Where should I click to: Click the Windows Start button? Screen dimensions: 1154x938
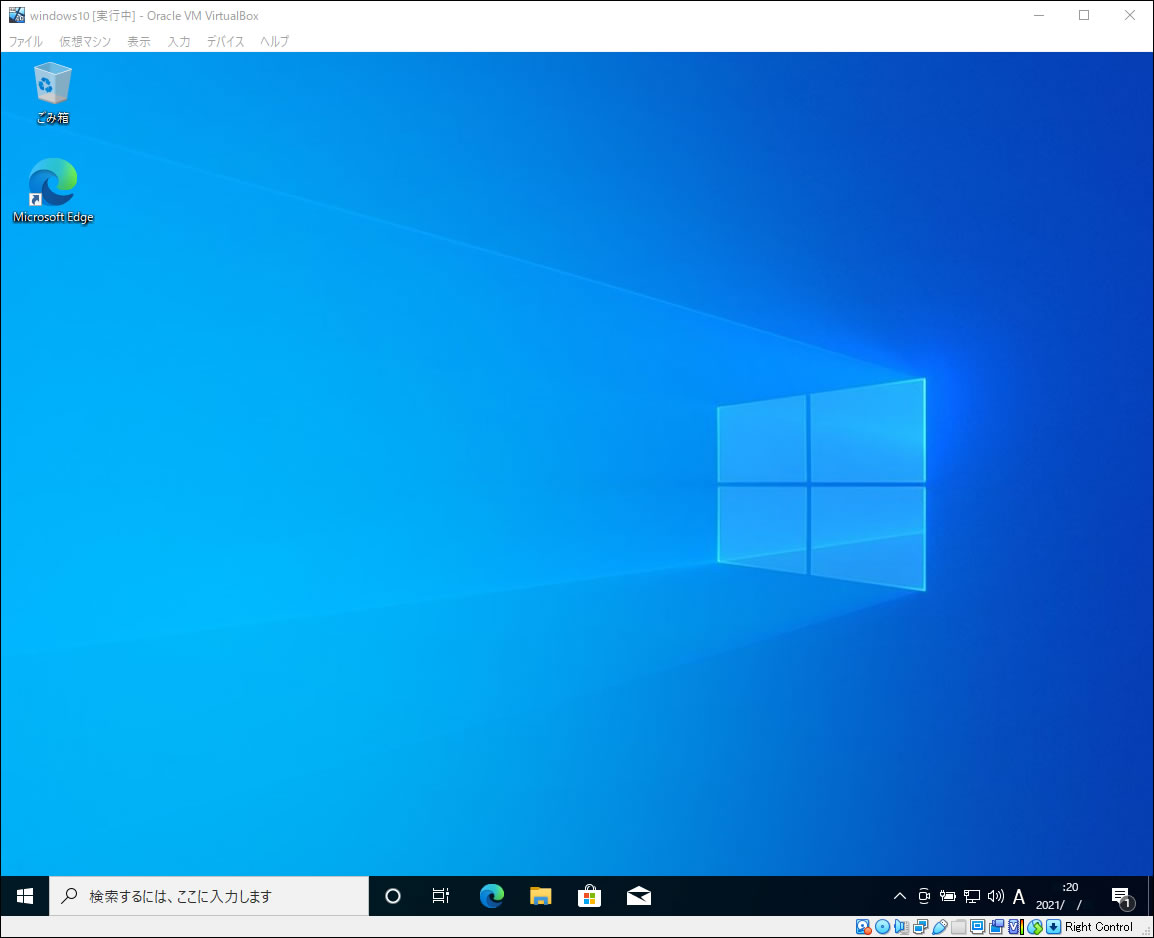[x=24, y=896]
